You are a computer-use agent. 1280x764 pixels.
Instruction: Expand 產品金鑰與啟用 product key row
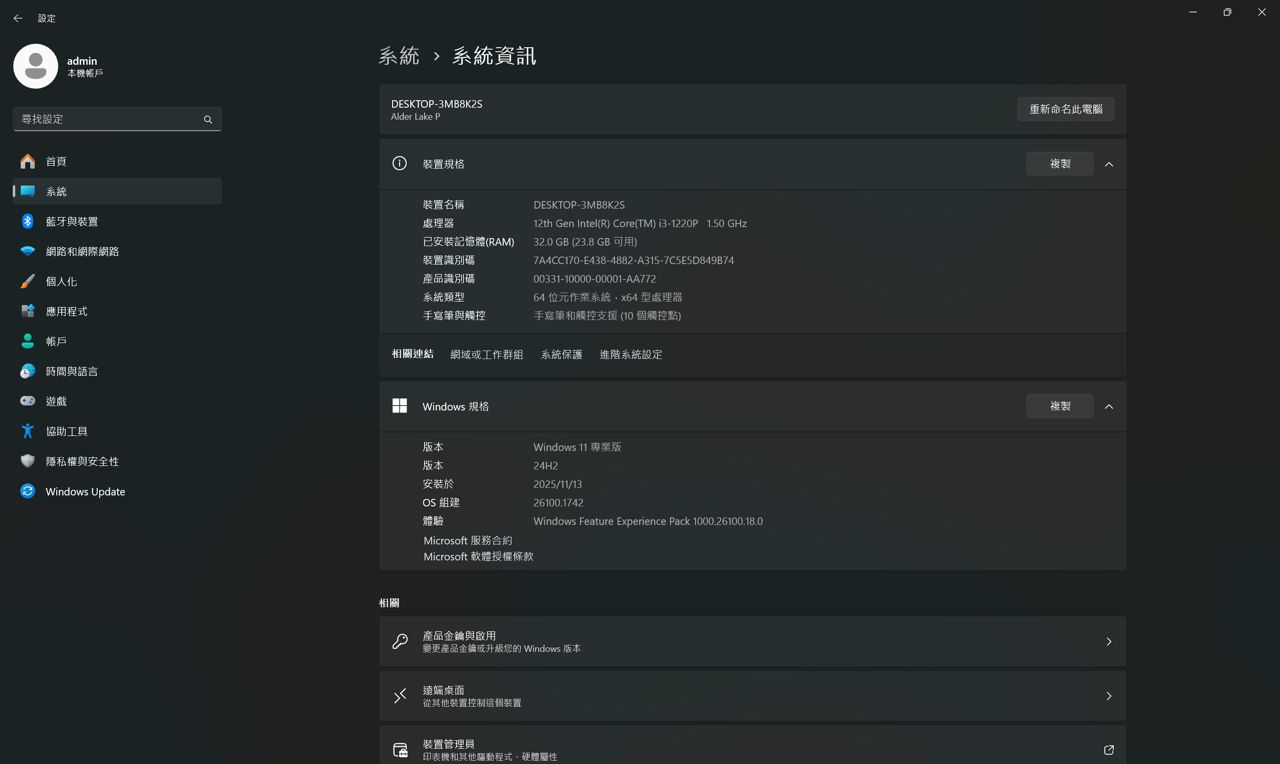(1108, 642)
